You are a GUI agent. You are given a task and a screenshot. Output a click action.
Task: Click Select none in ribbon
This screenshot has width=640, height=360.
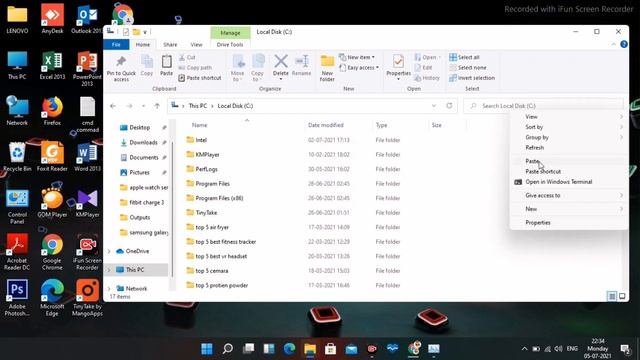(468, 68)
